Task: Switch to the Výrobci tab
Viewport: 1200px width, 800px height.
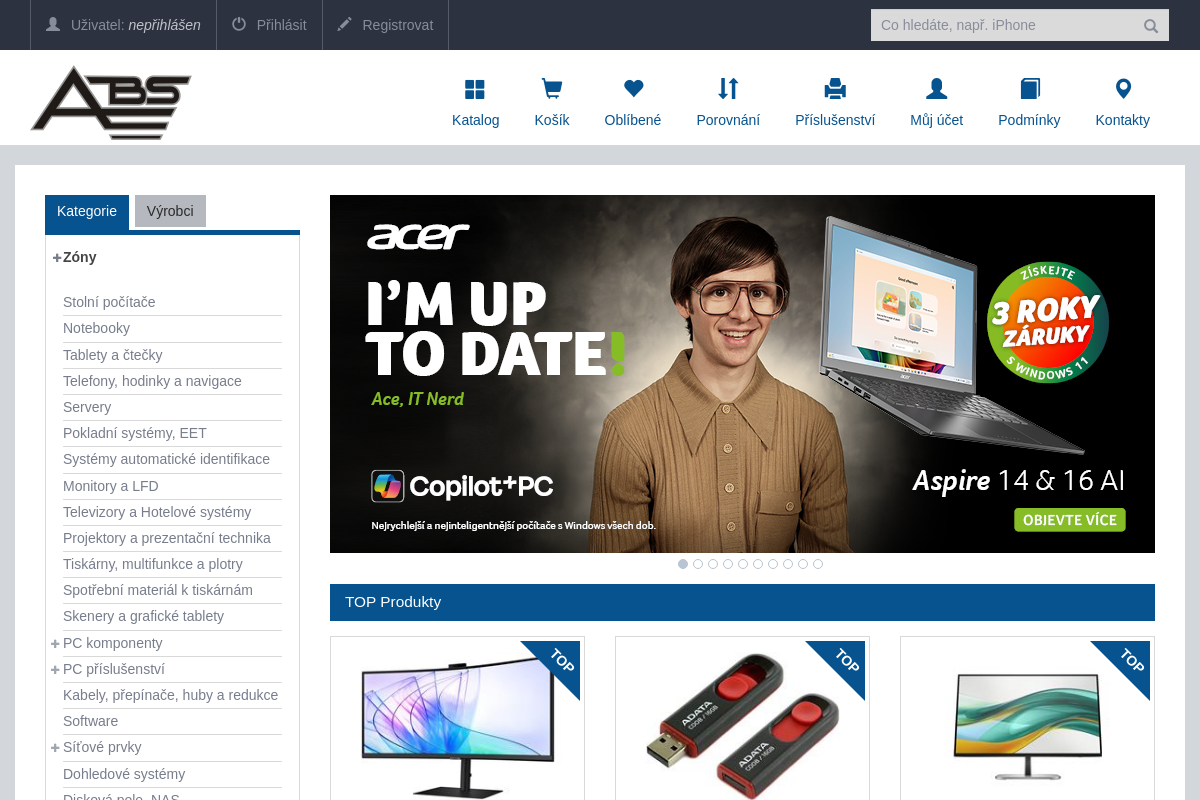Action: pyautogui.click(x=170, y=211)
